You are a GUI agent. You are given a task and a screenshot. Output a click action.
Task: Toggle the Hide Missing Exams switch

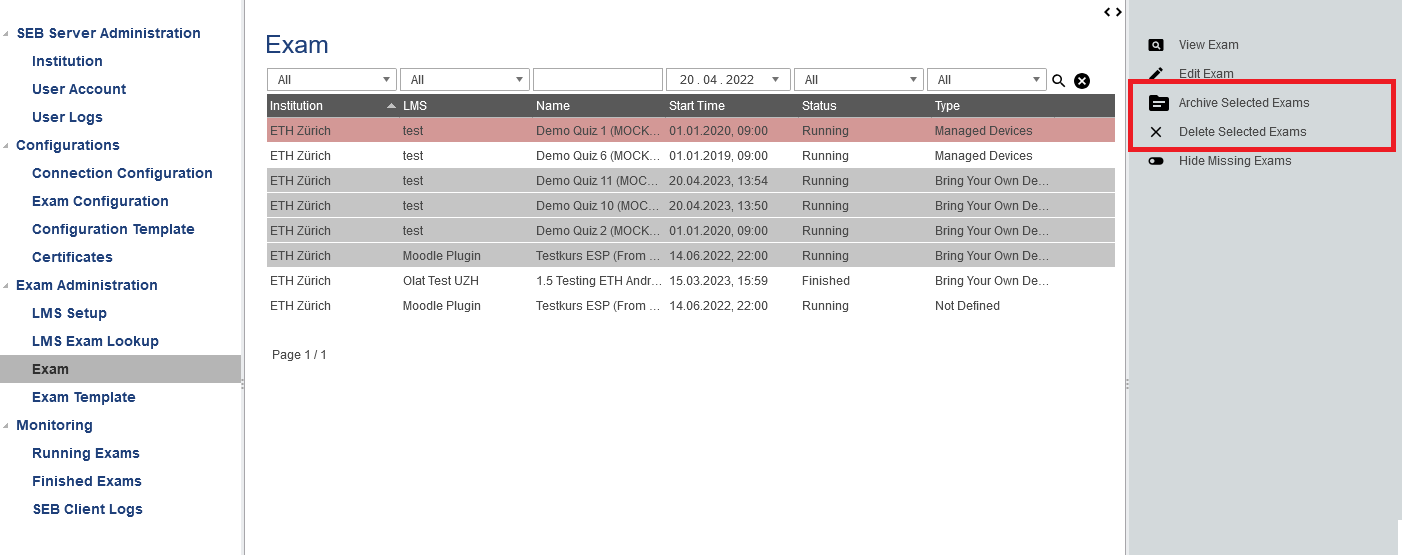pos(1156,161)
